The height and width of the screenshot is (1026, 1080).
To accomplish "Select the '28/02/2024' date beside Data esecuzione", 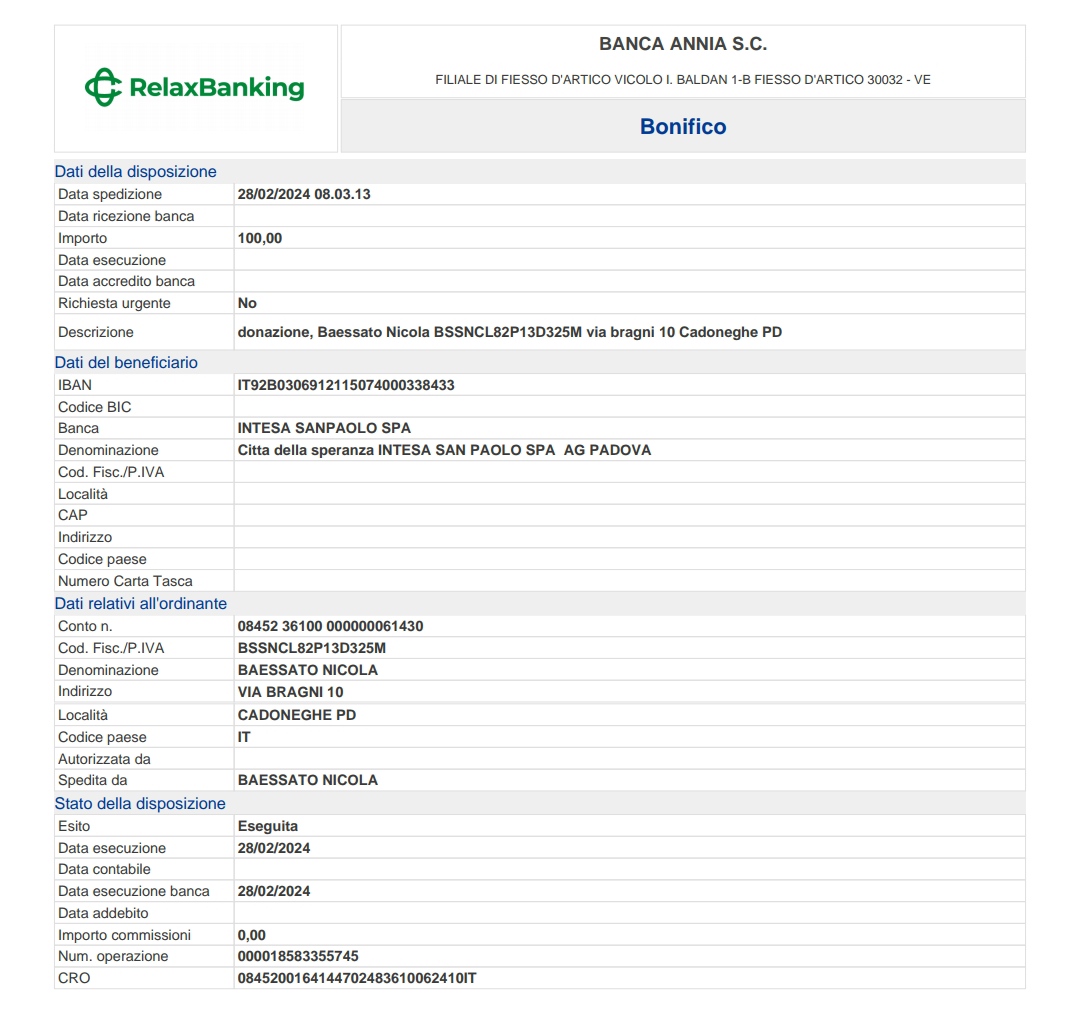I will 273,848.
